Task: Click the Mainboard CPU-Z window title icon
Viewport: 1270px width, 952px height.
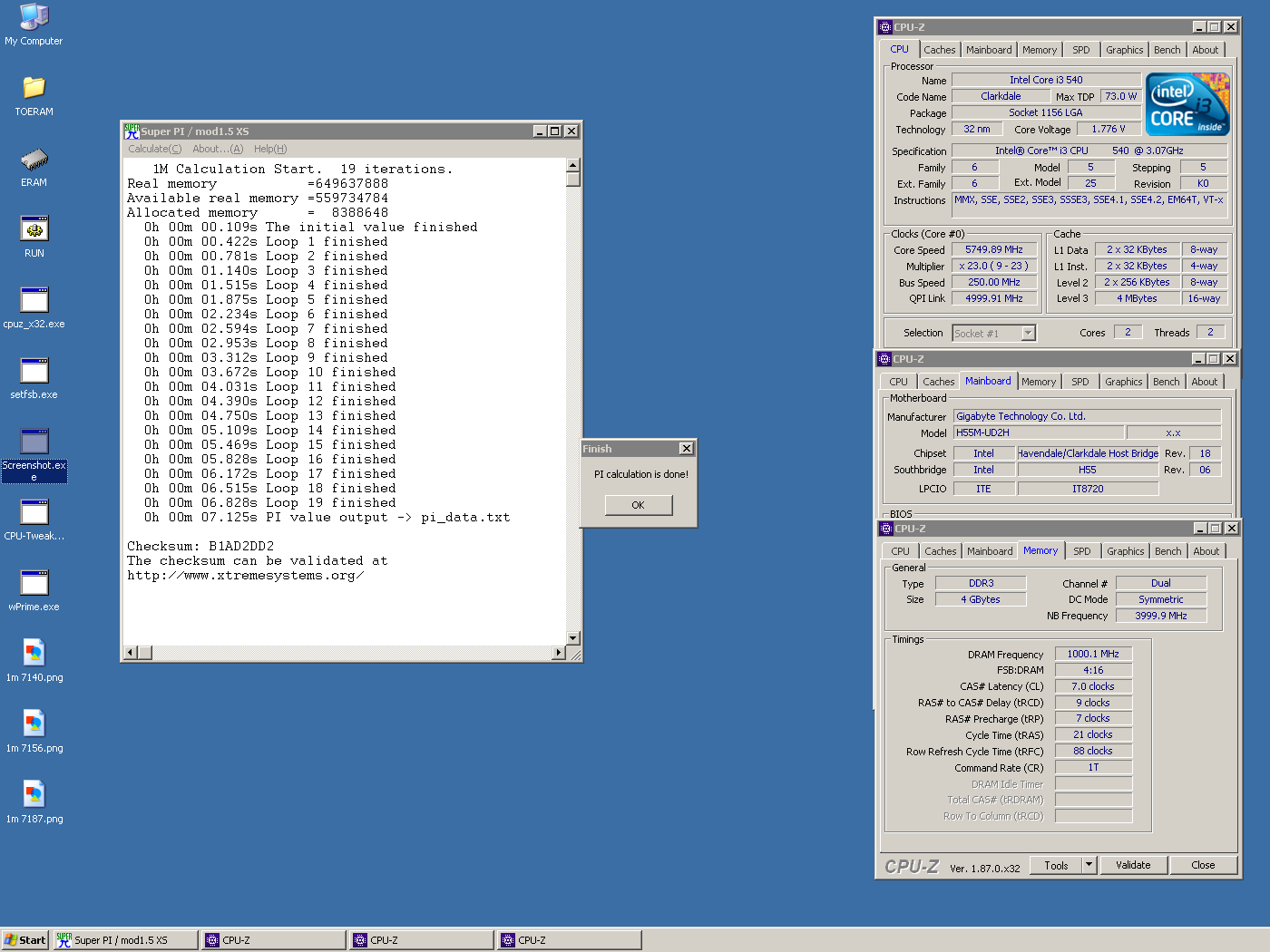Action: [884, 359]
